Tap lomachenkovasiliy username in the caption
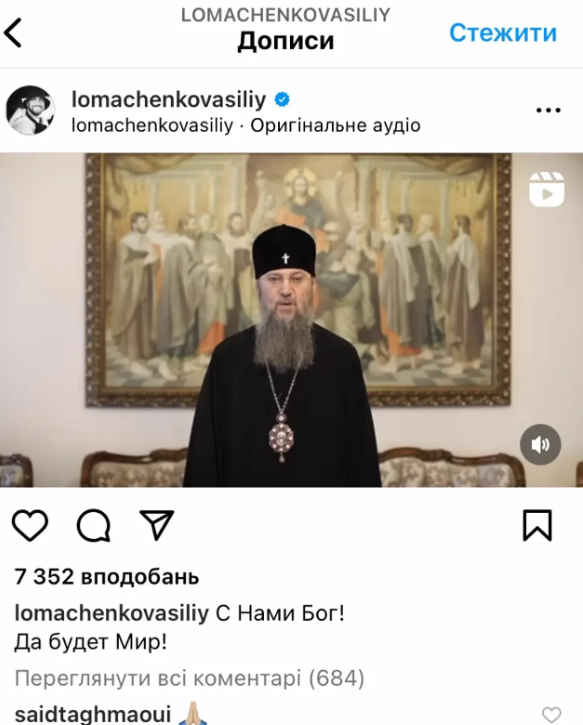583x725 pixels. 112,614
